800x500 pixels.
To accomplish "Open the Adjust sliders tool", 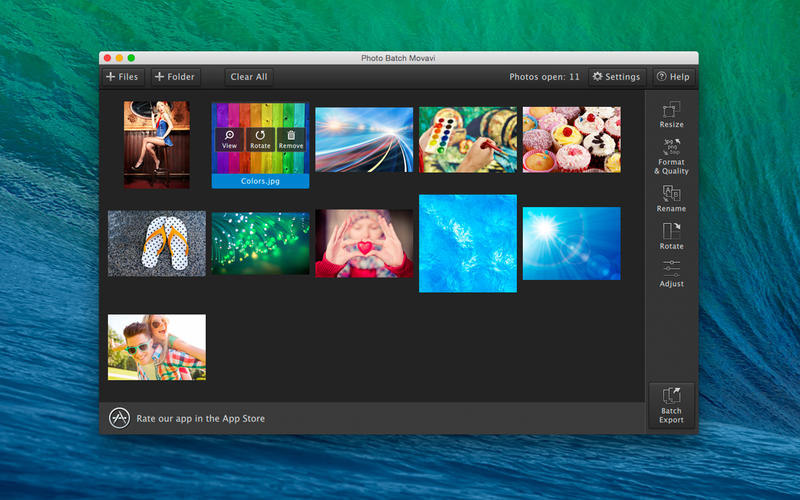I will 671,274.
